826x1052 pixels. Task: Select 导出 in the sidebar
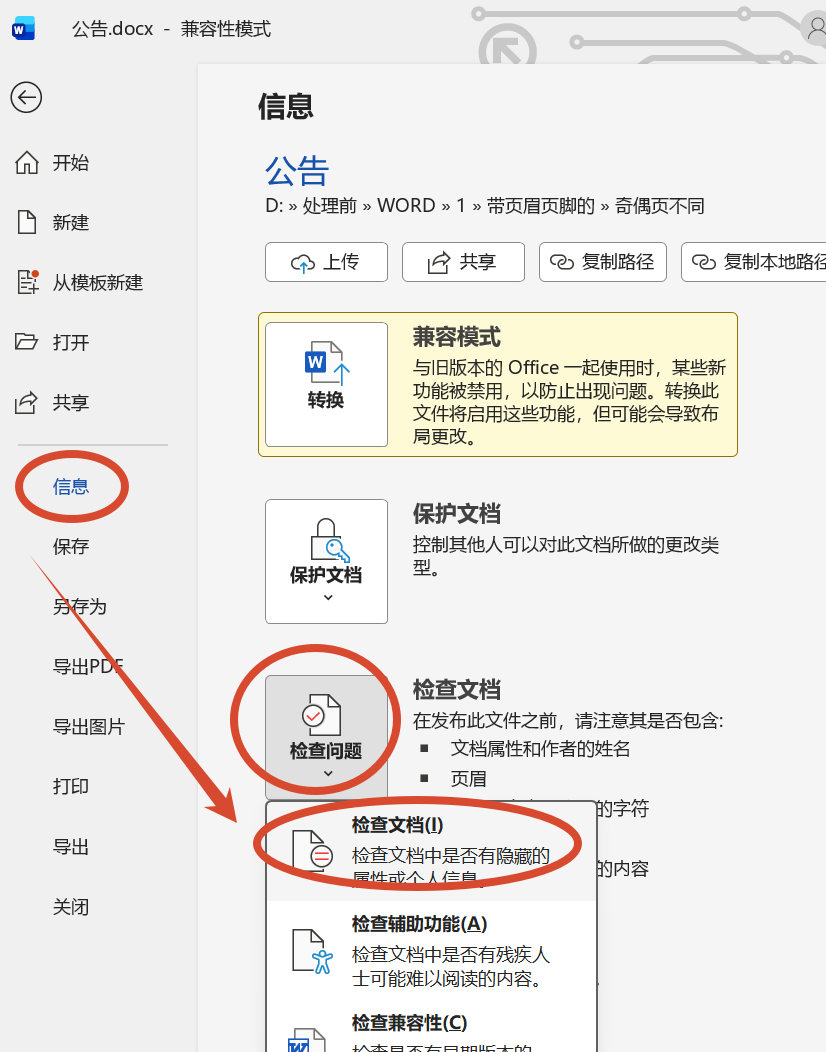(70, 846)
